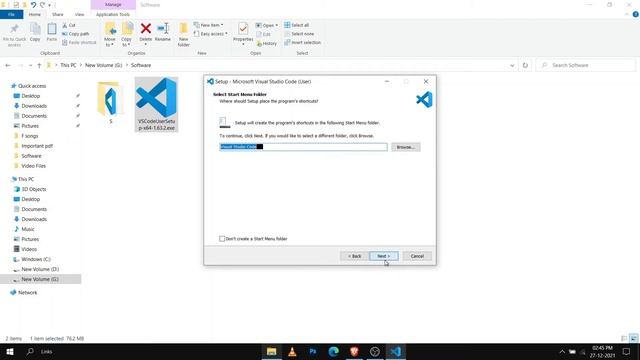Click the Search Software box

coord(586,65)
